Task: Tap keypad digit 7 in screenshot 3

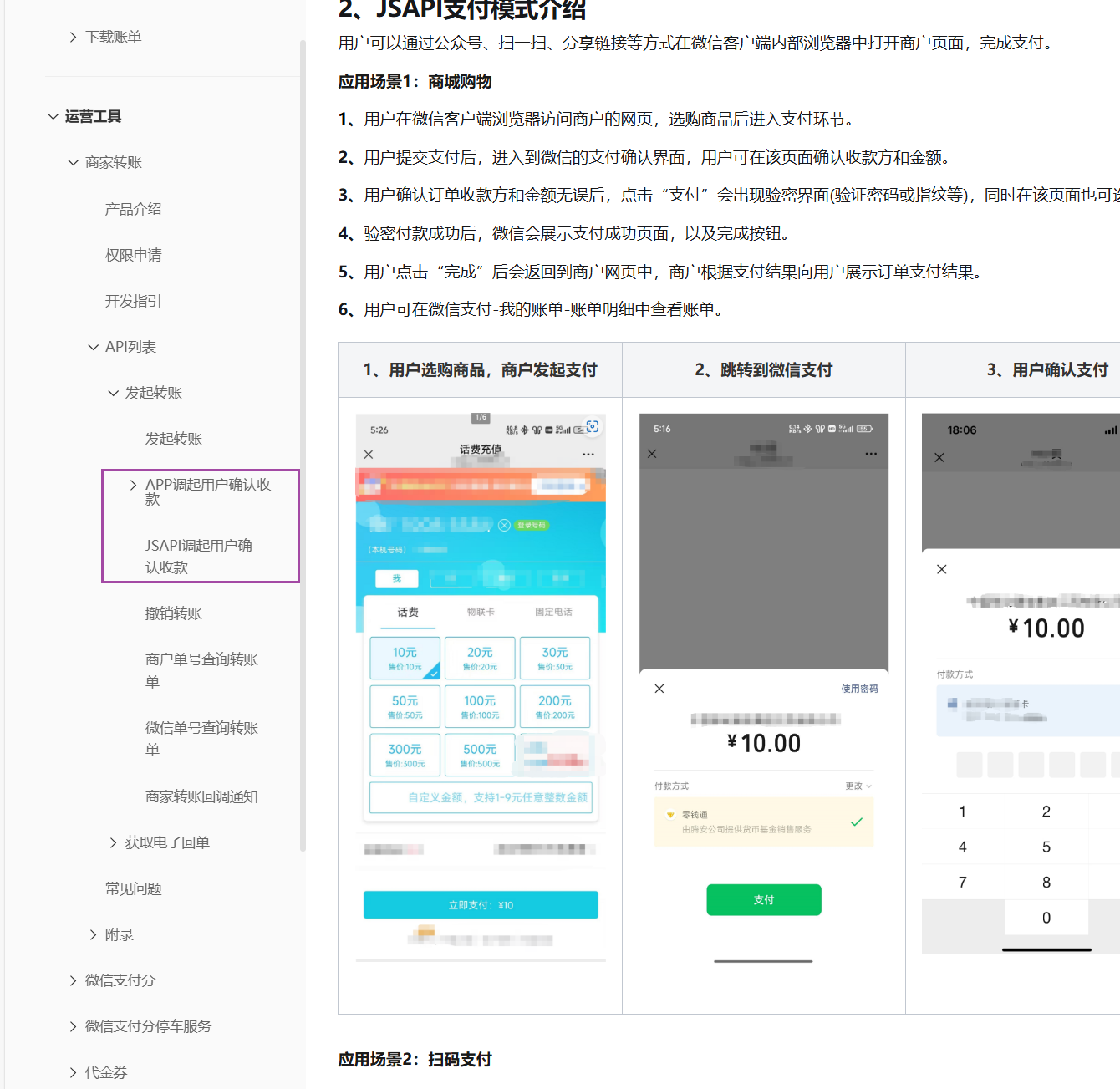Action: [963, 883]
